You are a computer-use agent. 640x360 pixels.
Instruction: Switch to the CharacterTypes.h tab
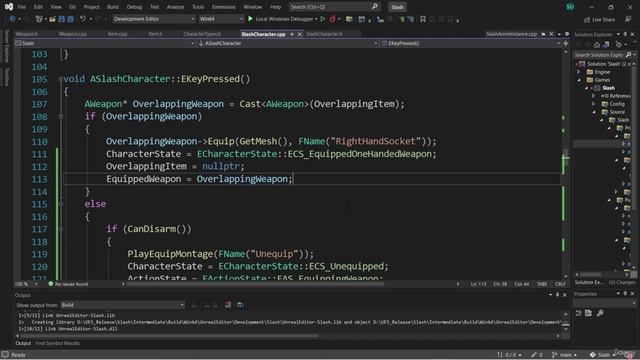pos(202,34)
